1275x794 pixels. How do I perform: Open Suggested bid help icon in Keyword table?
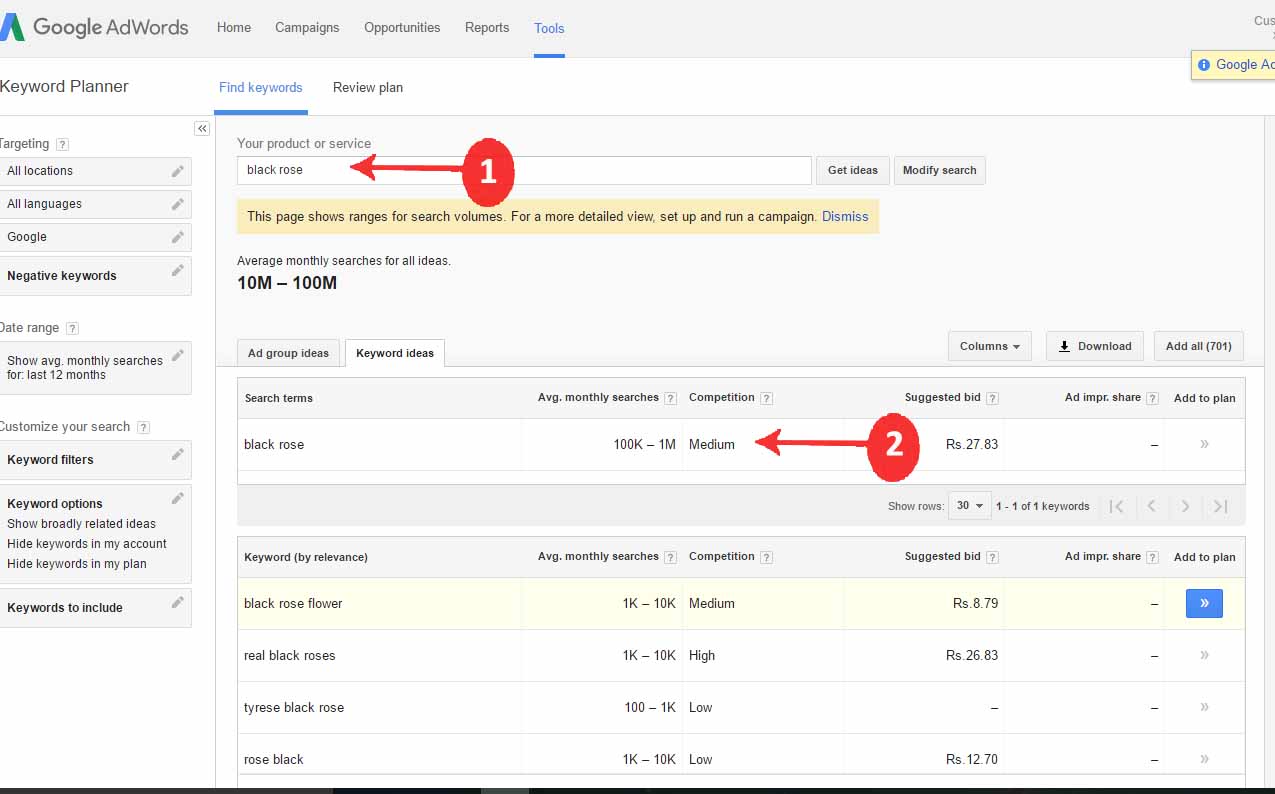[992, 557]
